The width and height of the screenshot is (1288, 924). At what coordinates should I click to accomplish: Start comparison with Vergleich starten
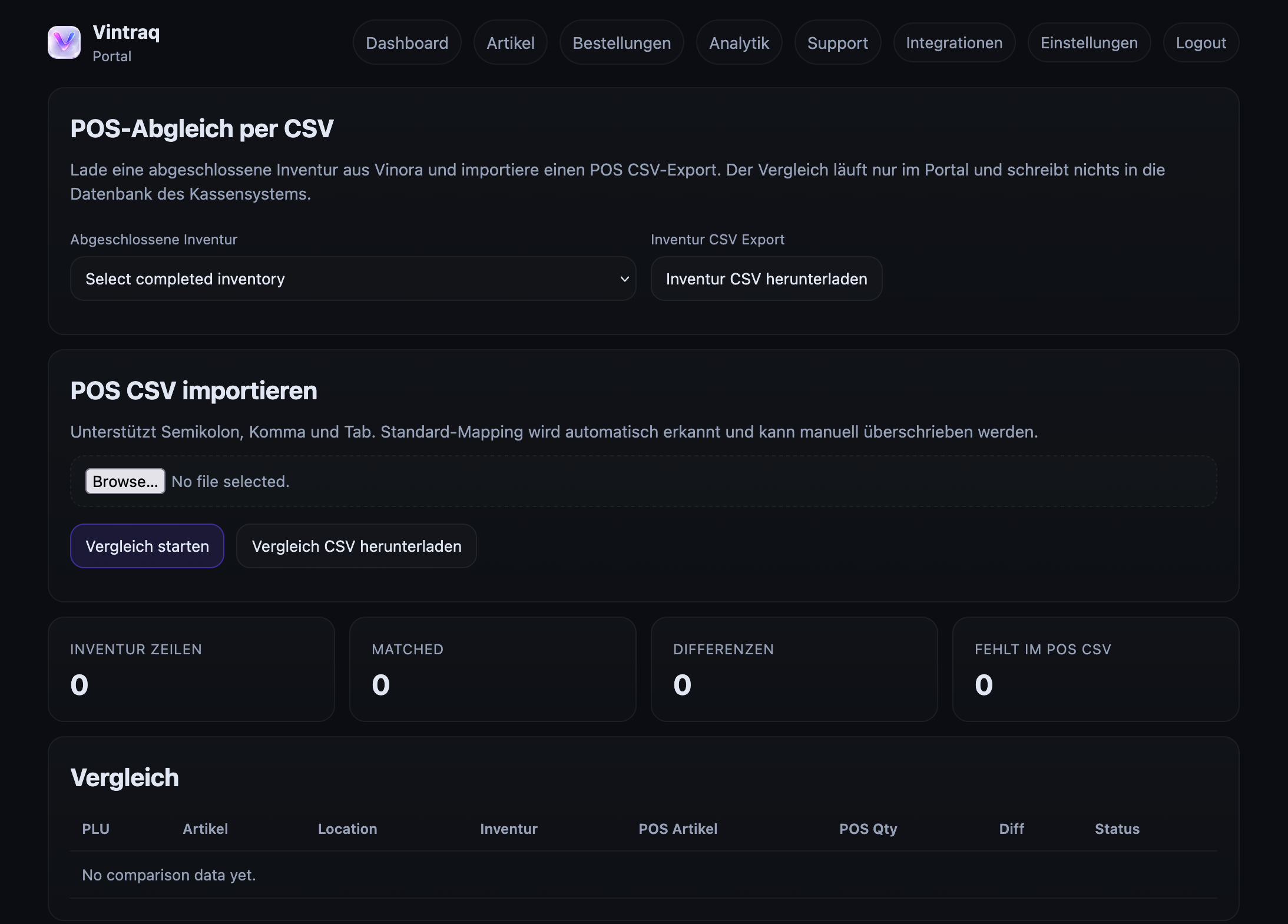[x=147, y=546]
